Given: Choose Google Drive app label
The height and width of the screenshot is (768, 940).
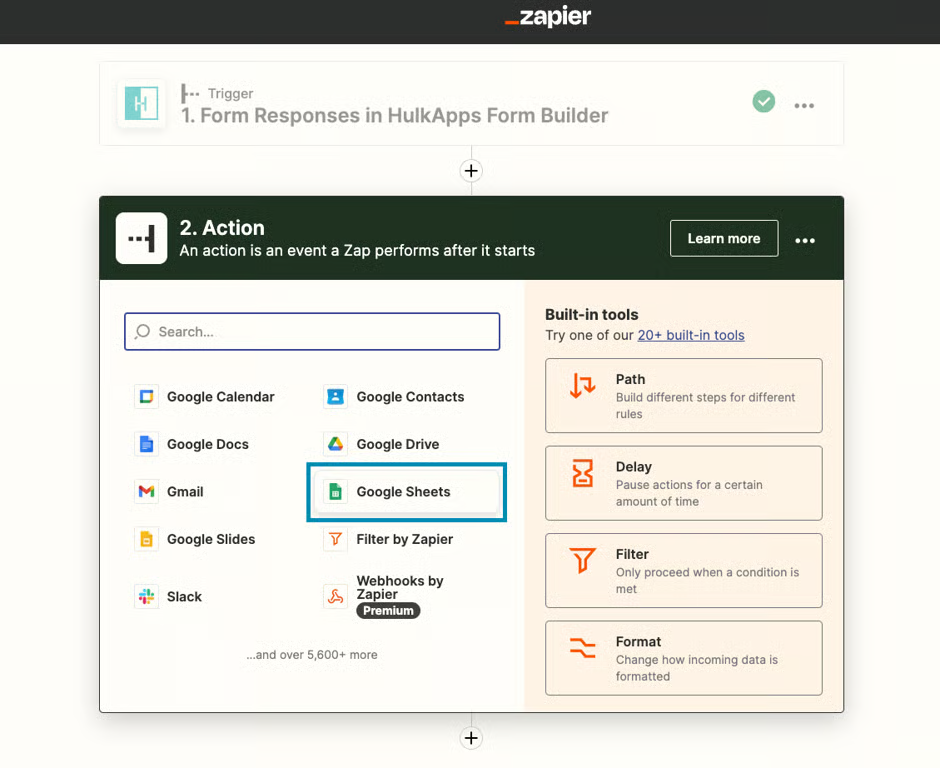Looking at the screenshot, I should click(x=397, y=444).
